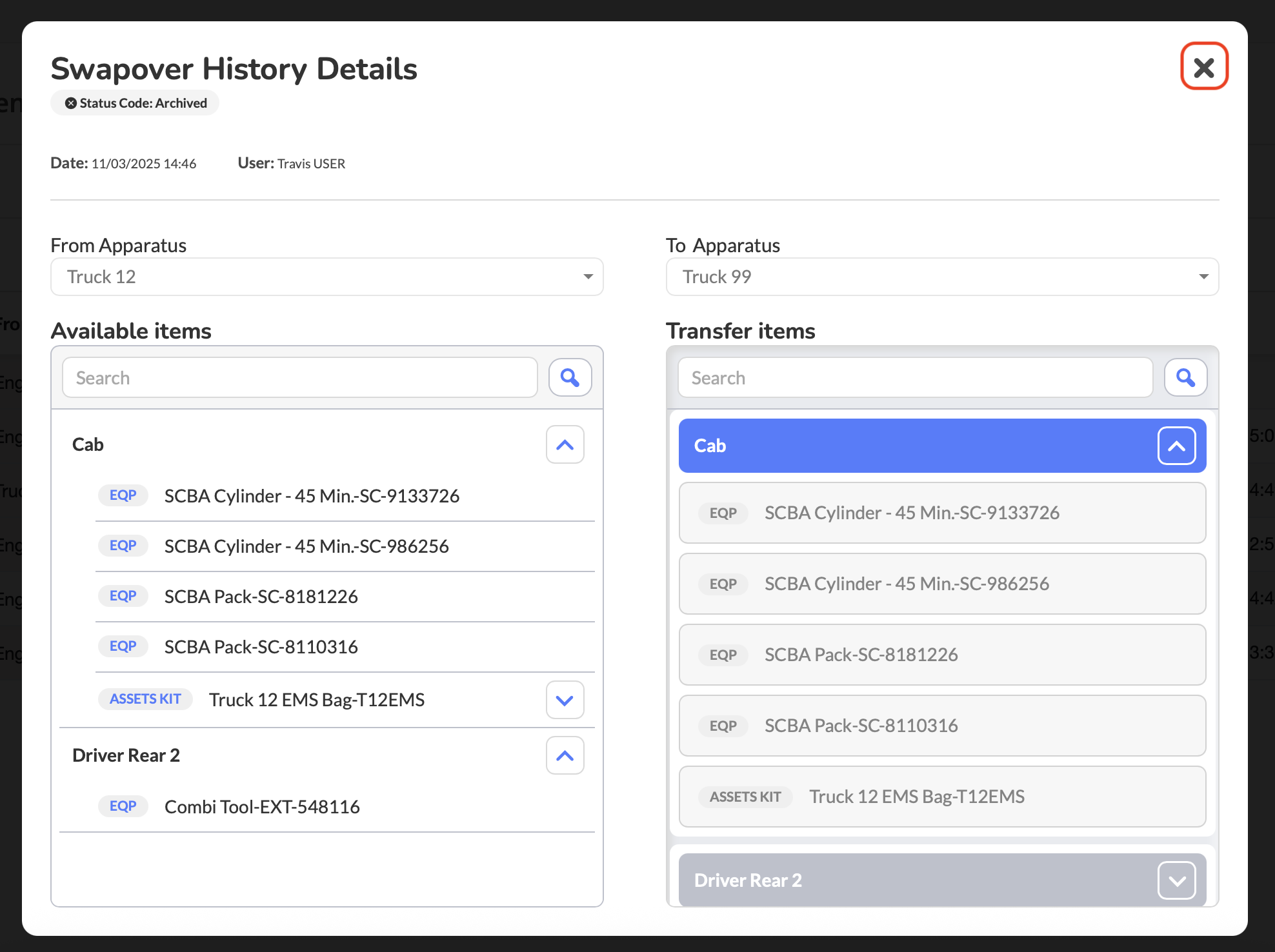Viewport: 1275px width, 952px height.
Task: Select SCBA Pack-SC-8181226 in Available items
Action: (261, 597)
